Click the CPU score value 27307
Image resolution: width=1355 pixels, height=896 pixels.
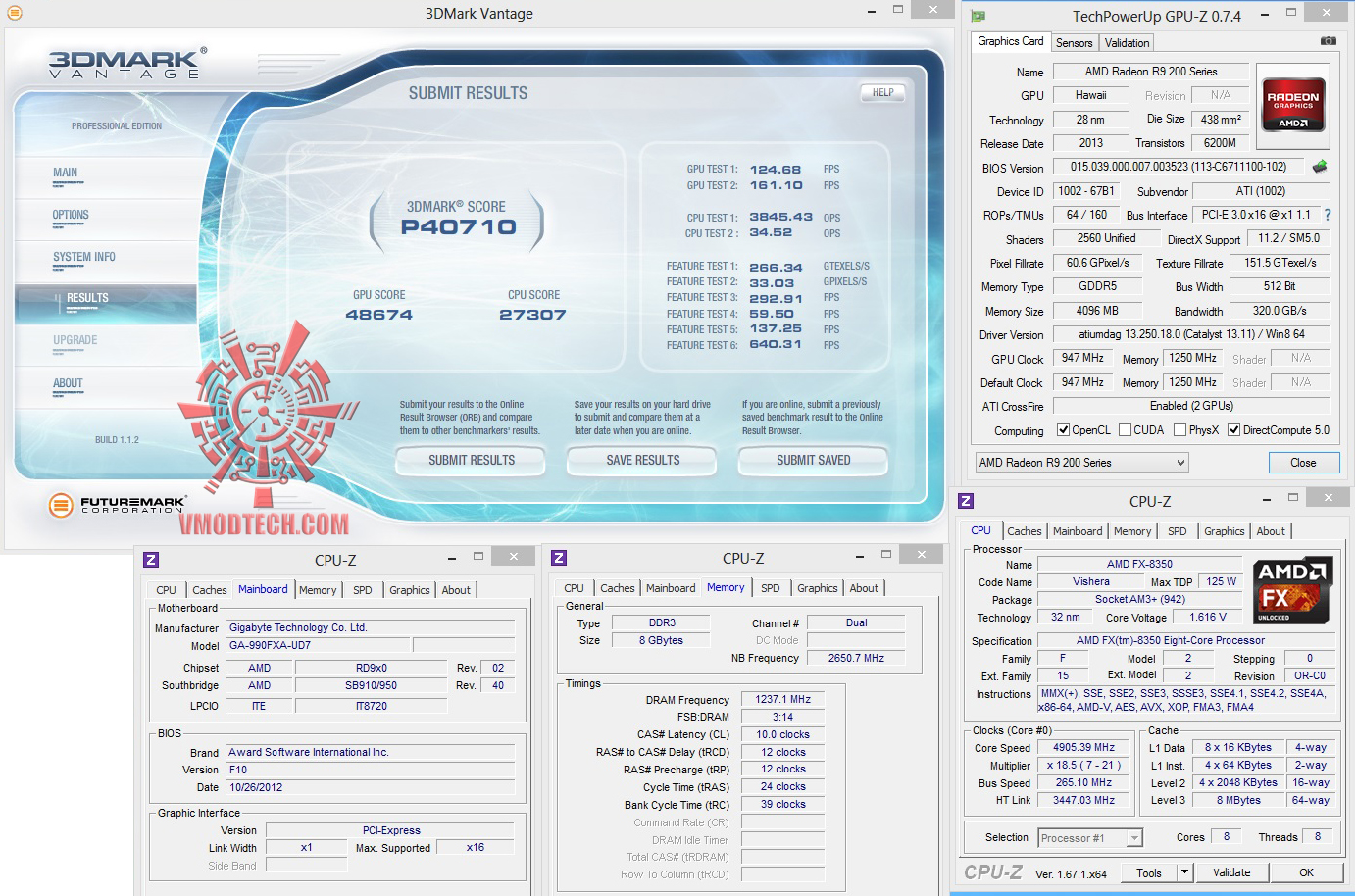point(532,315)
